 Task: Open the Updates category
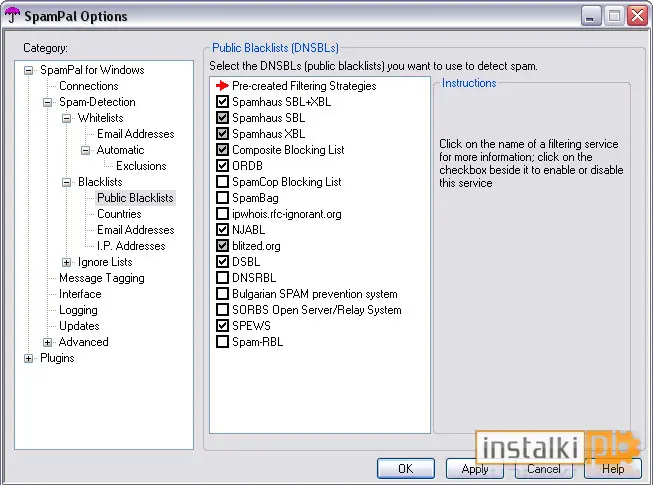point(79,326)
